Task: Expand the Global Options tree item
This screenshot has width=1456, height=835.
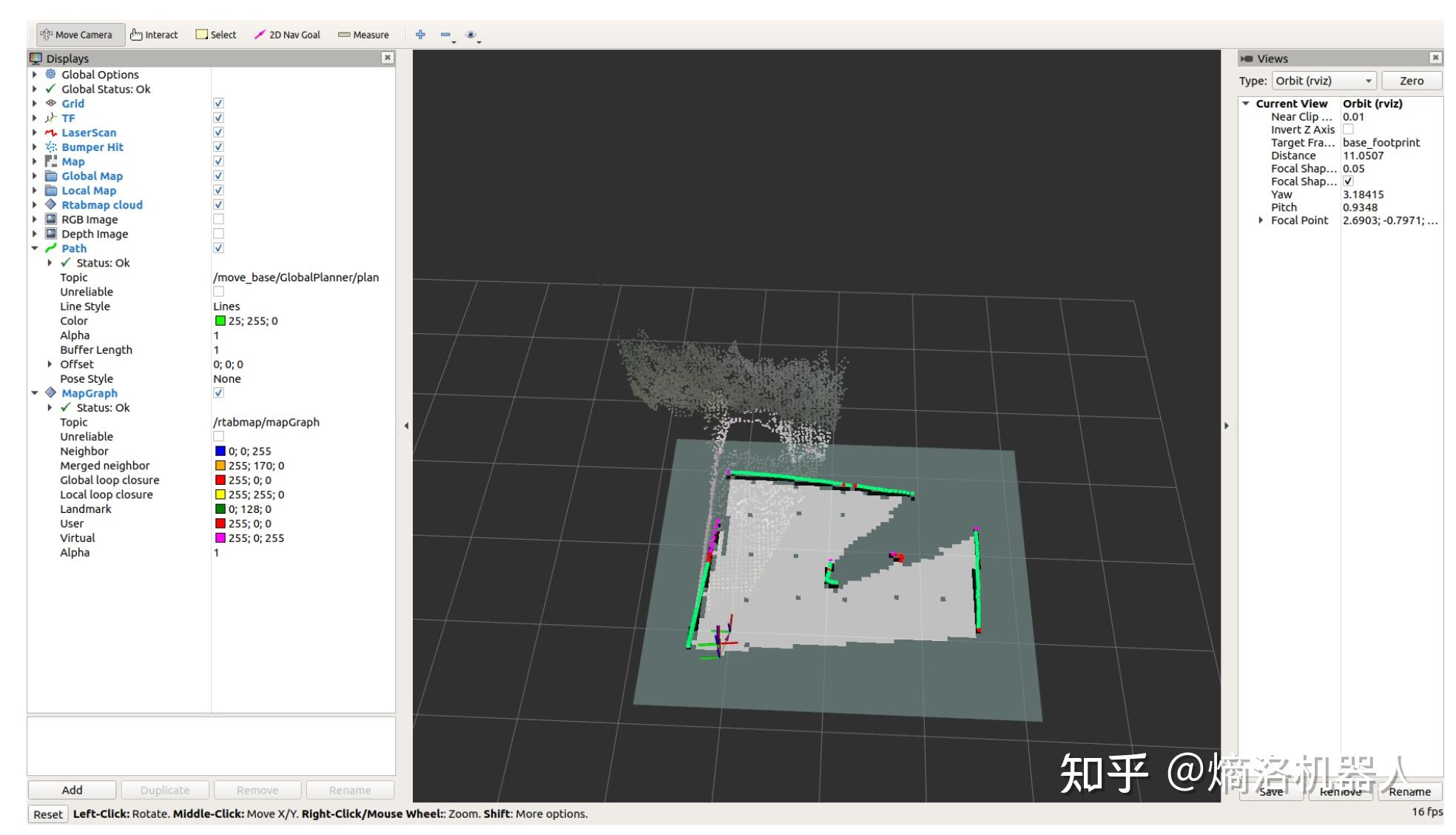Action: pyautogui.click(x=34, y=75)
